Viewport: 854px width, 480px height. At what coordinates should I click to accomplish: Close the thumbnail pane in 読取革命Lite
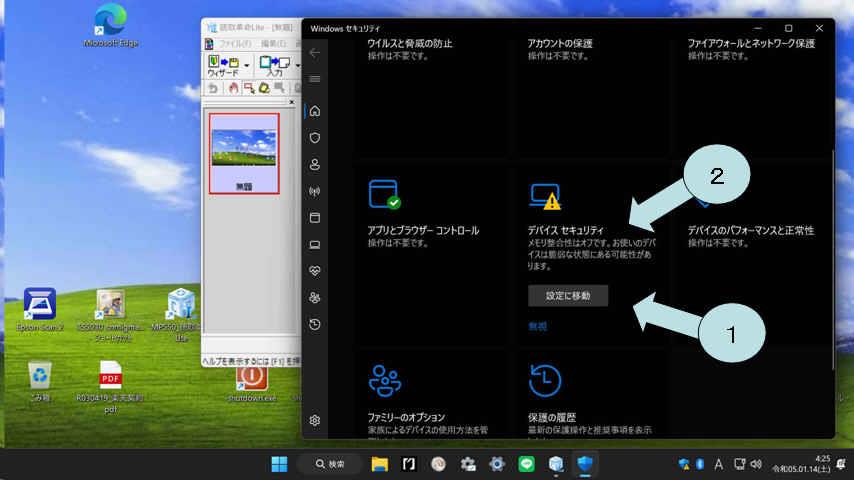point(291,102)
